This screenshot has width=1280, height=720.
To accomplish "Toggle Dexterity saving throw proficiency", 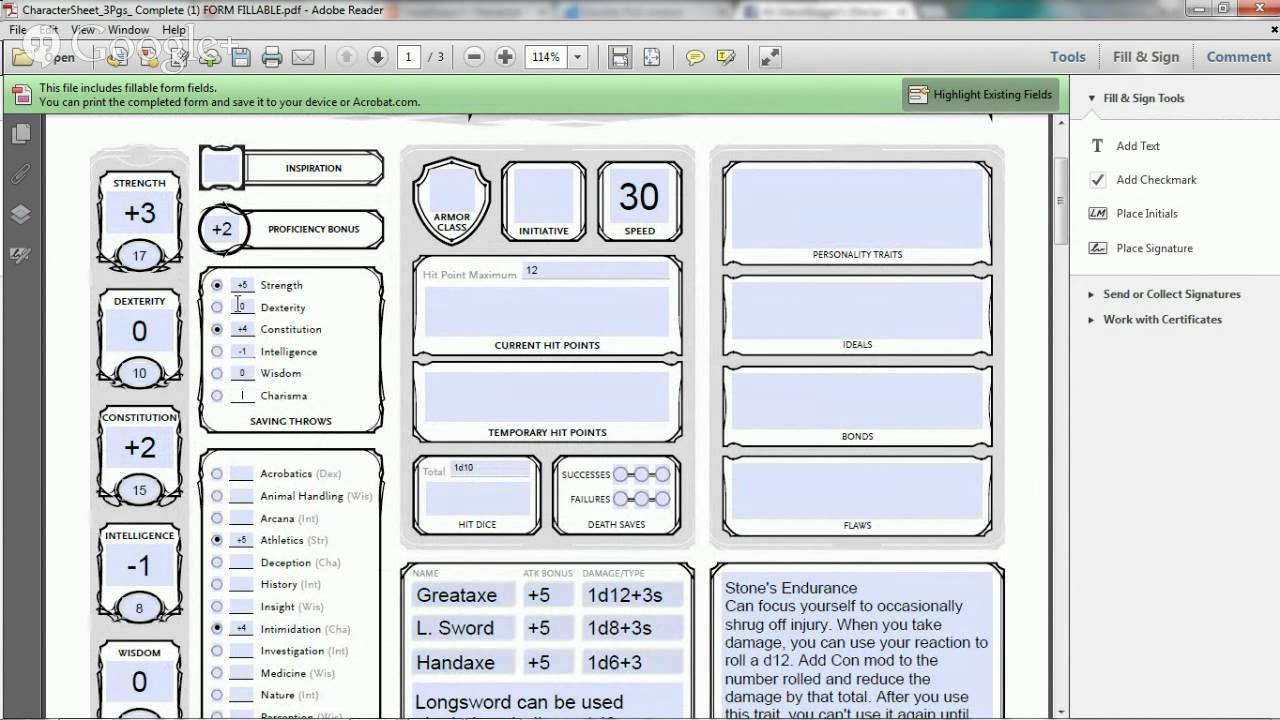I will [217, 307].
